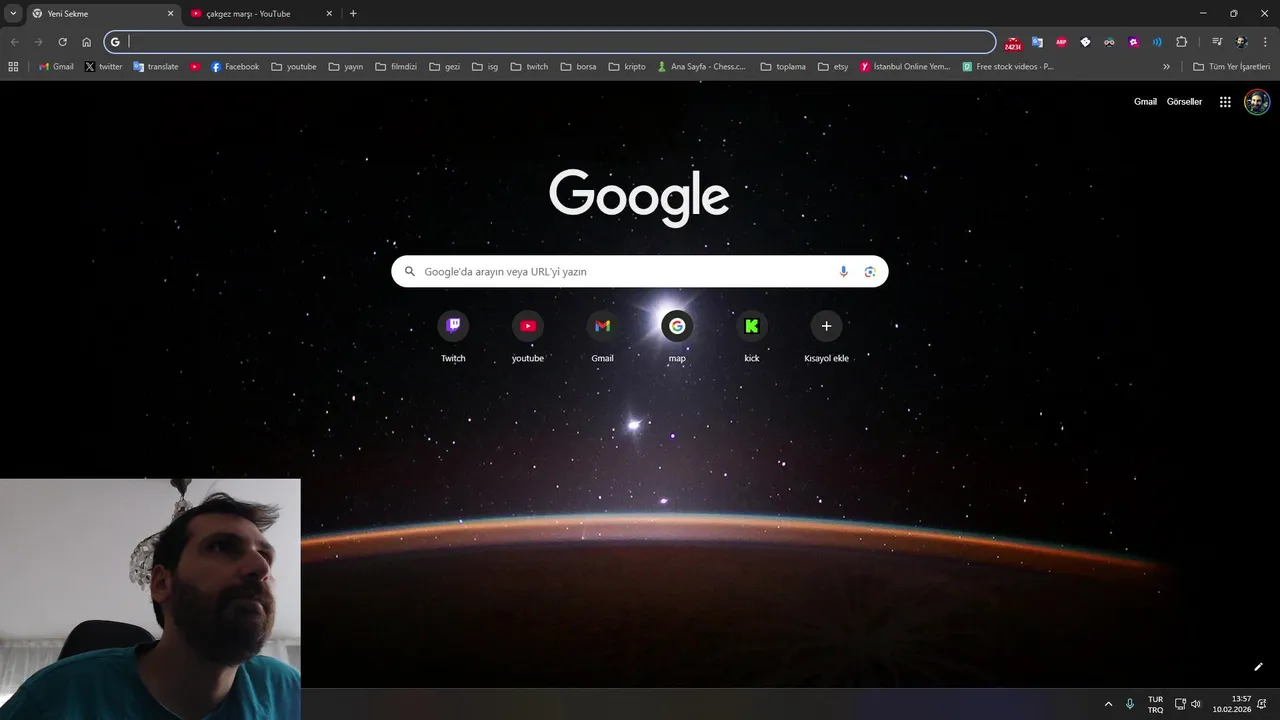This screenshot has width=1280, height=720.
Task: Open the Chrome profile avatar in toolbar
Action: pyautogui.click(x=1241, y=42)
